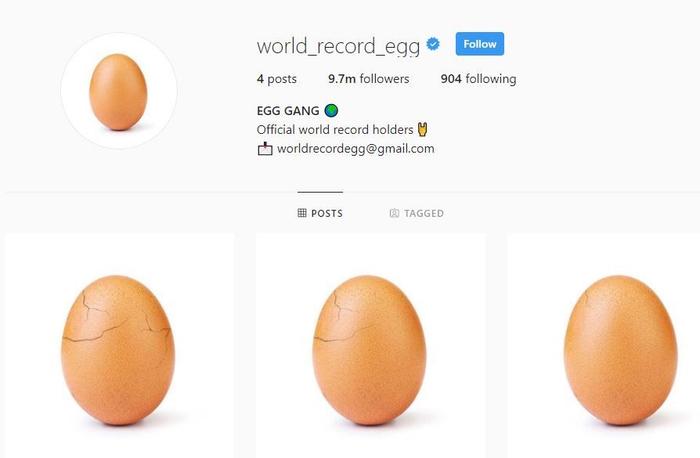The image size is (700, 458).
Task: Click the globe emoji after EGG GANG
Action: click(331, 110)
